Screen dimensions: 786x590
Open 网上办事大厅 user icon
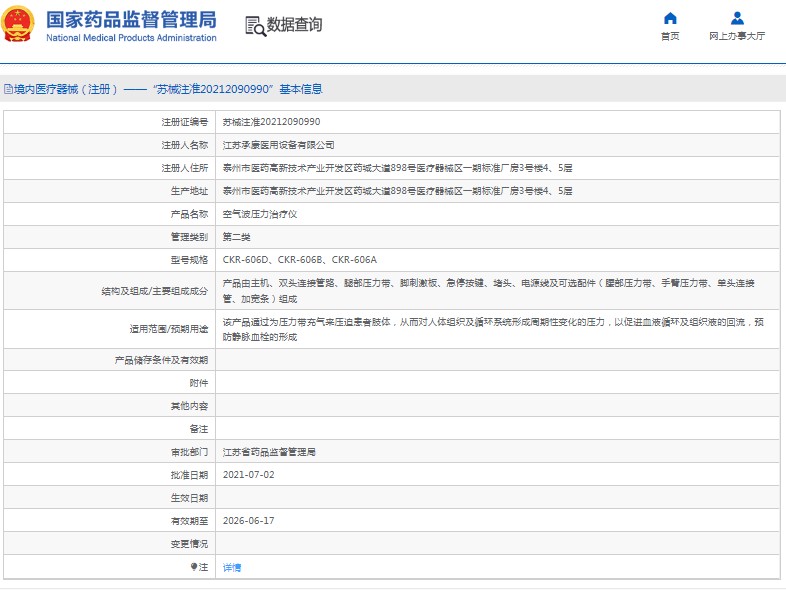(737, 19)
